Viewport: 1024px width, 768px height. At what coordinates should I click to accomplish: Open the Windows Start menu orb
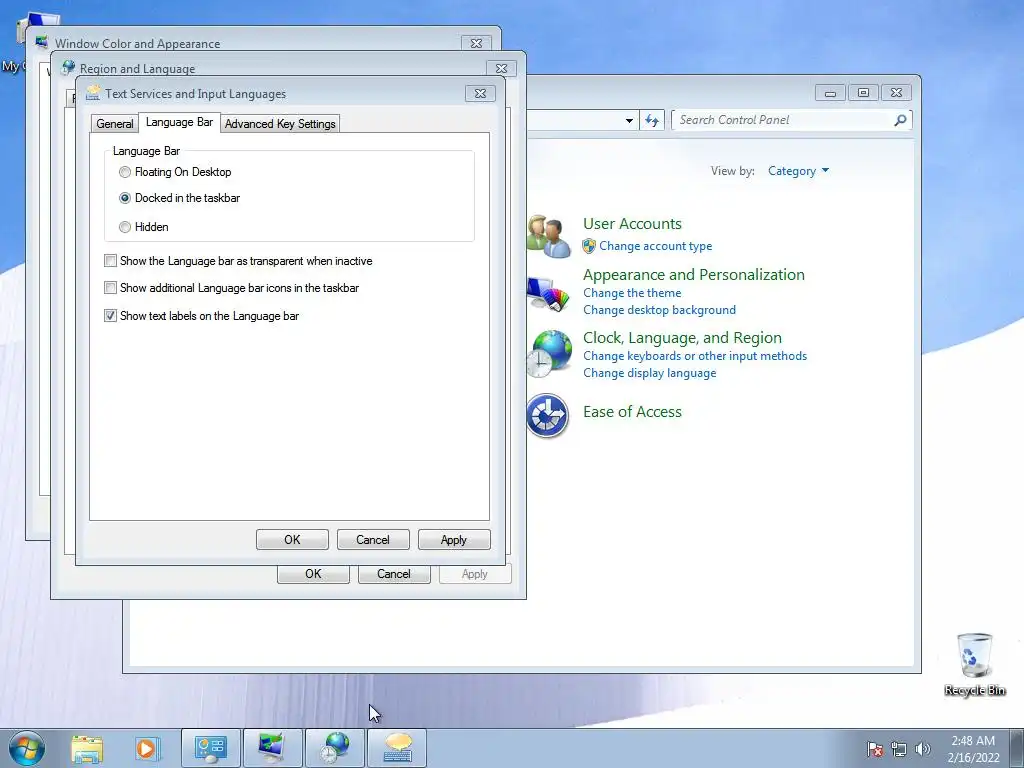tap(26, 748)
